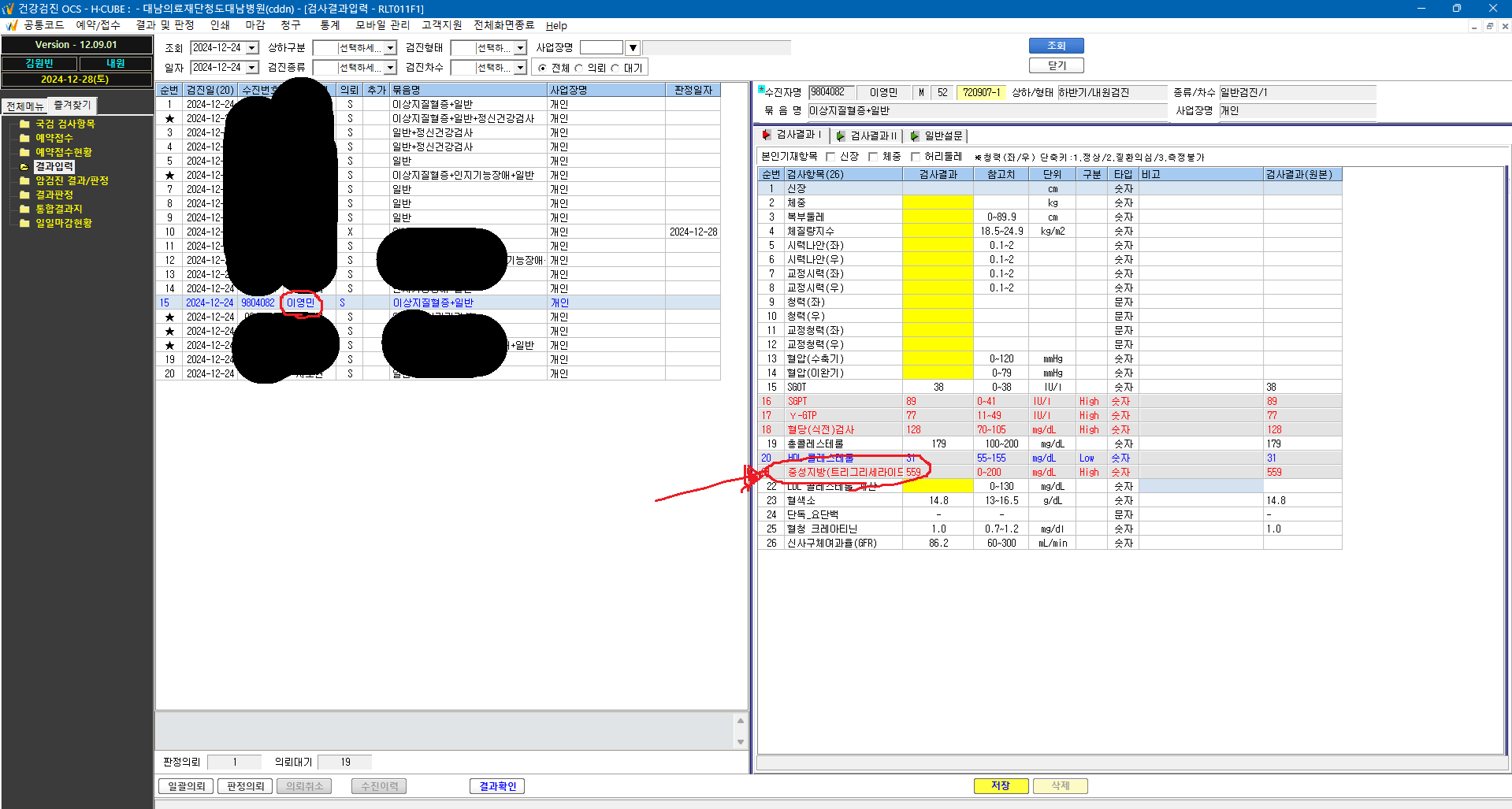Open the 인쇄 menu
Viewport: 1512px width, 809px height.
220,25
